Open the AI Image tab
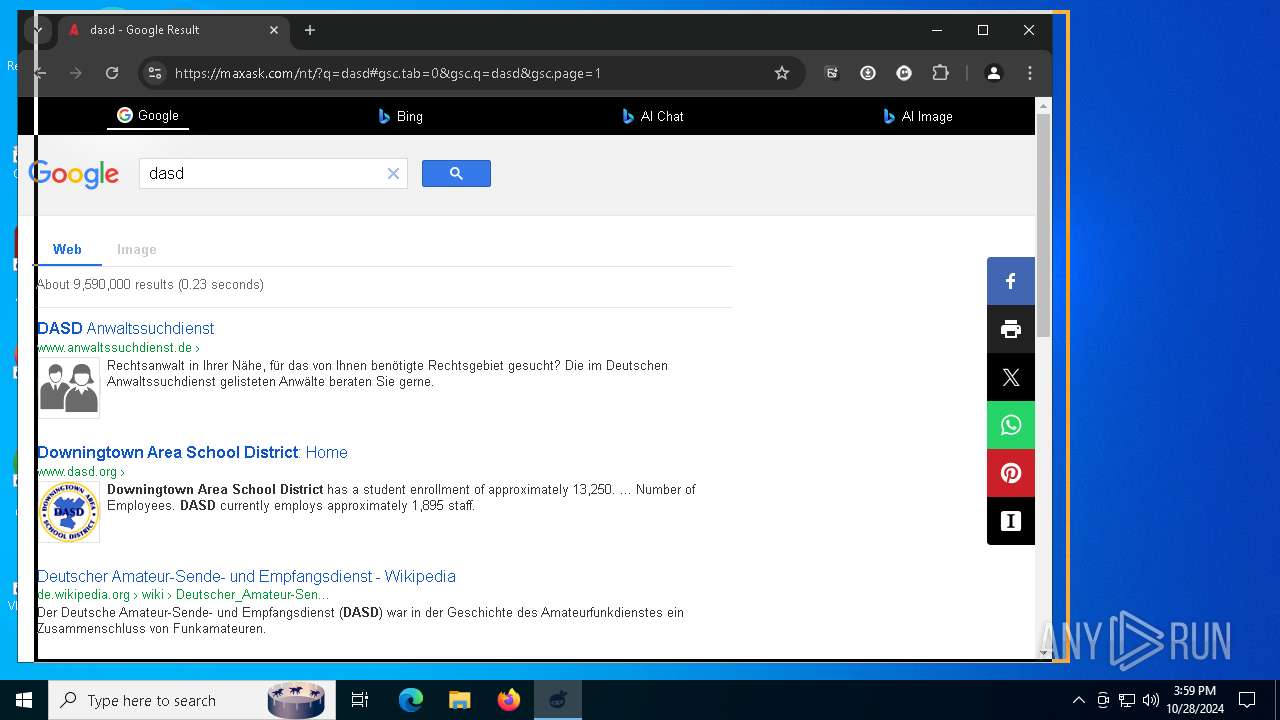 pos(918,116)
